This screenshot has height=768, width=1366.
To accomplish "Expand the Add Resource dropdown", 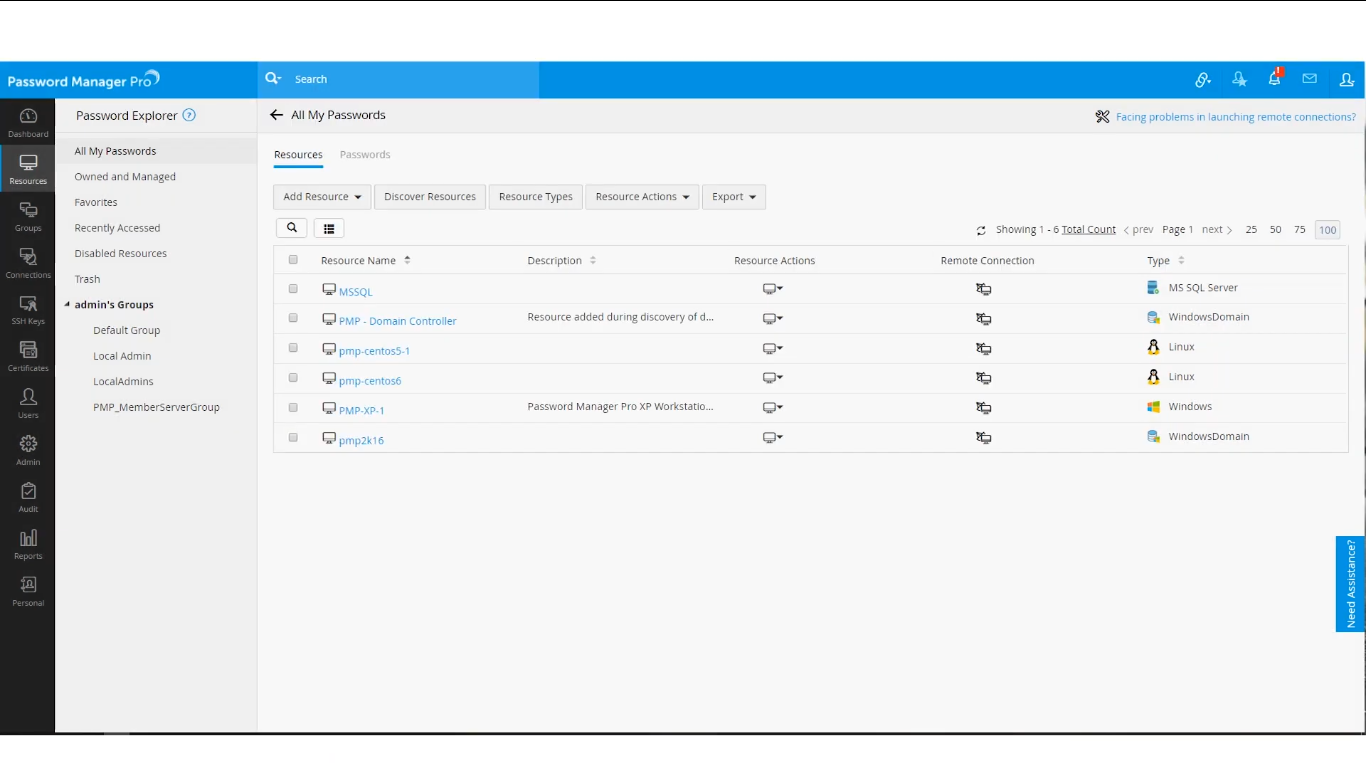I will click(322, 197).
